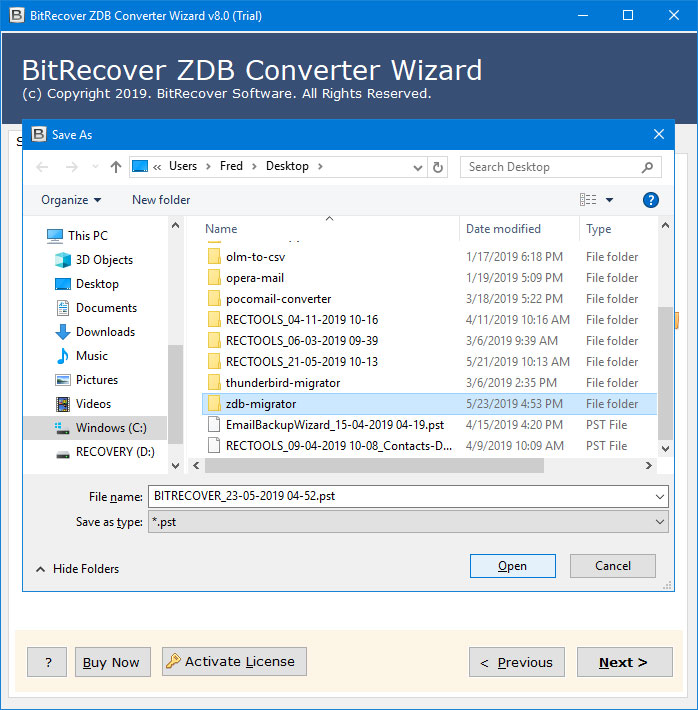Screen dimensions: 698x710
Task: Click the File name input field
Action: [x=401, y=496]
